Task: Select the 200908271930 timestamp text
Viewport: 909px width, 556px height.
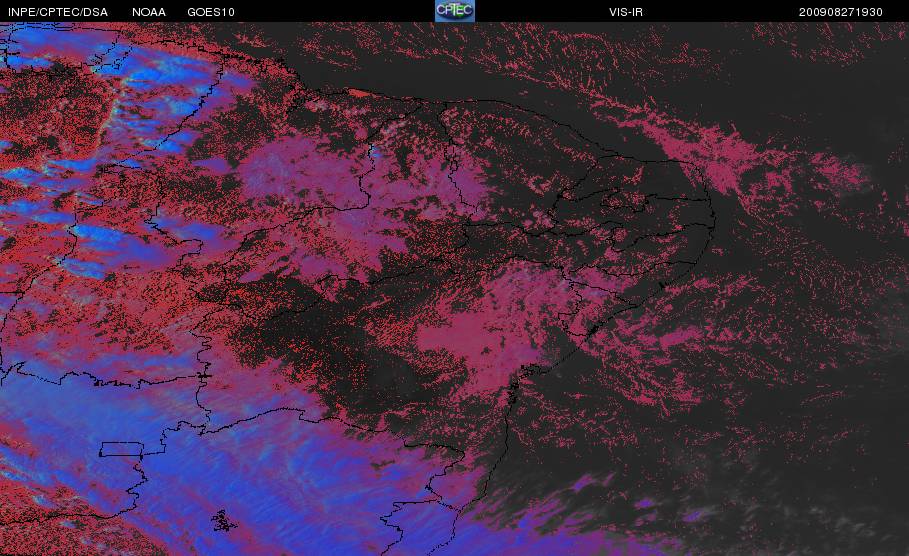Action: 841,12
